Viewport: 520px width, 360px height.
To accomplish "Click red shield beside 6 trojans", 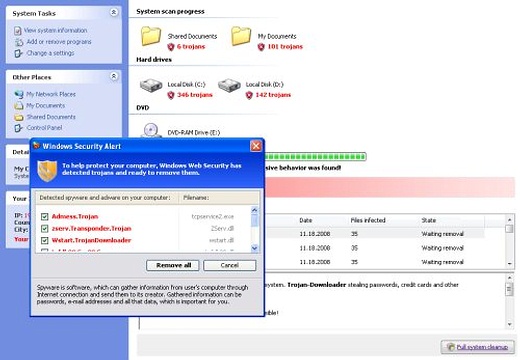I will (171, 47).
